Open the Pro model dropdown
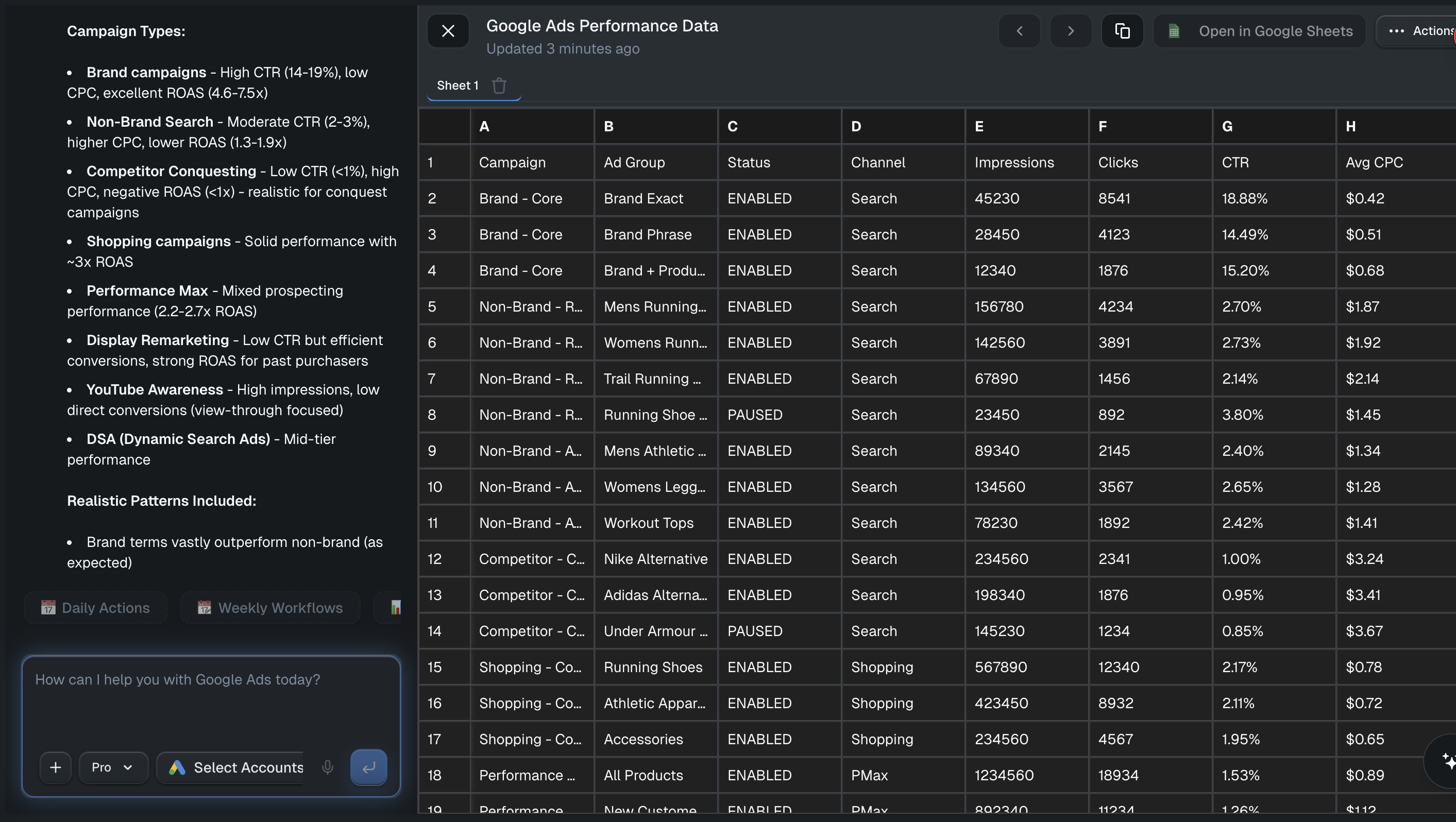This screenshot has height=822, width=1456. [112, 767]
